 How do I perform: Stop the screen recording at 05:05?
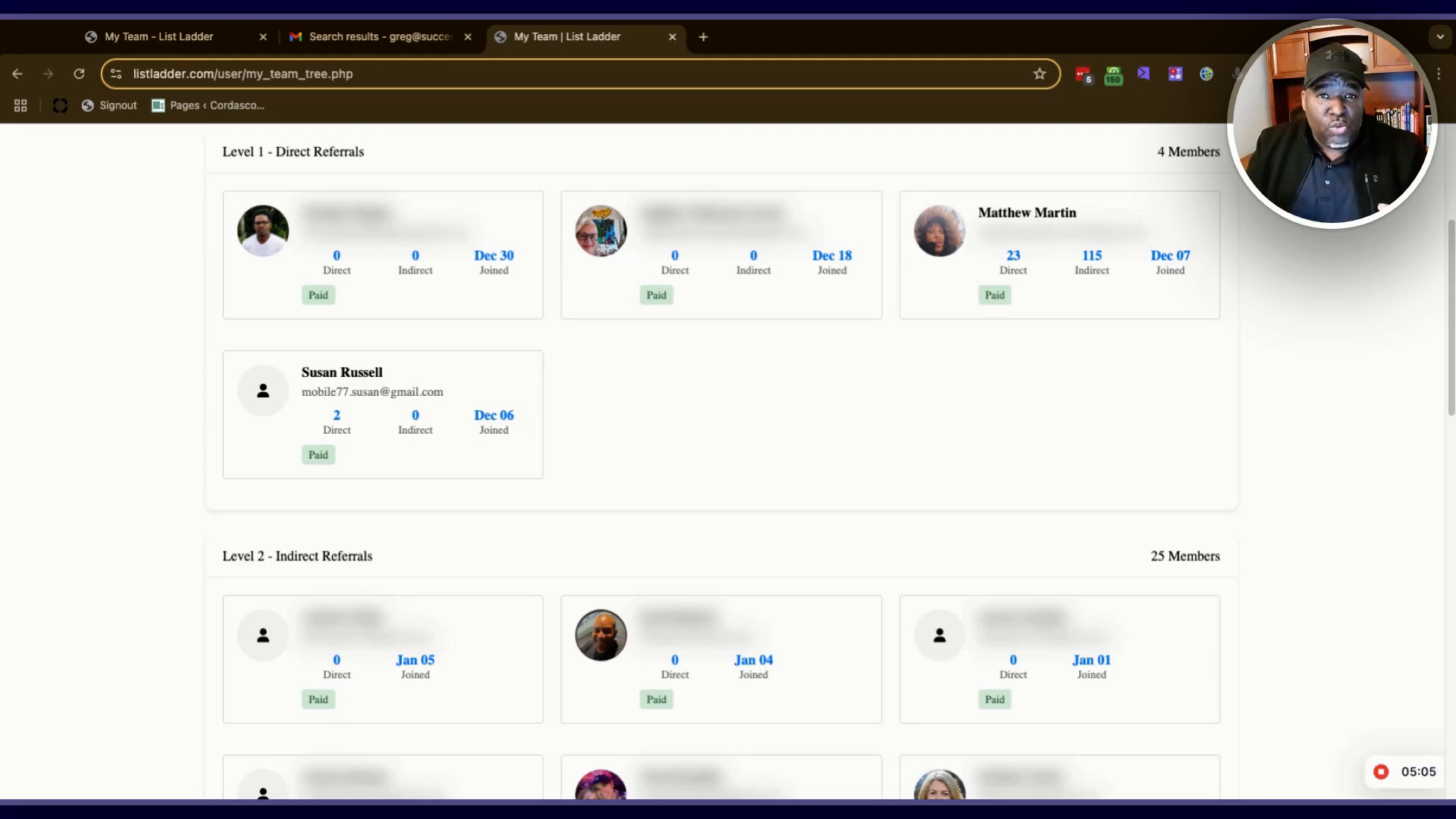pyautogui.click(x=1381, y=771)
